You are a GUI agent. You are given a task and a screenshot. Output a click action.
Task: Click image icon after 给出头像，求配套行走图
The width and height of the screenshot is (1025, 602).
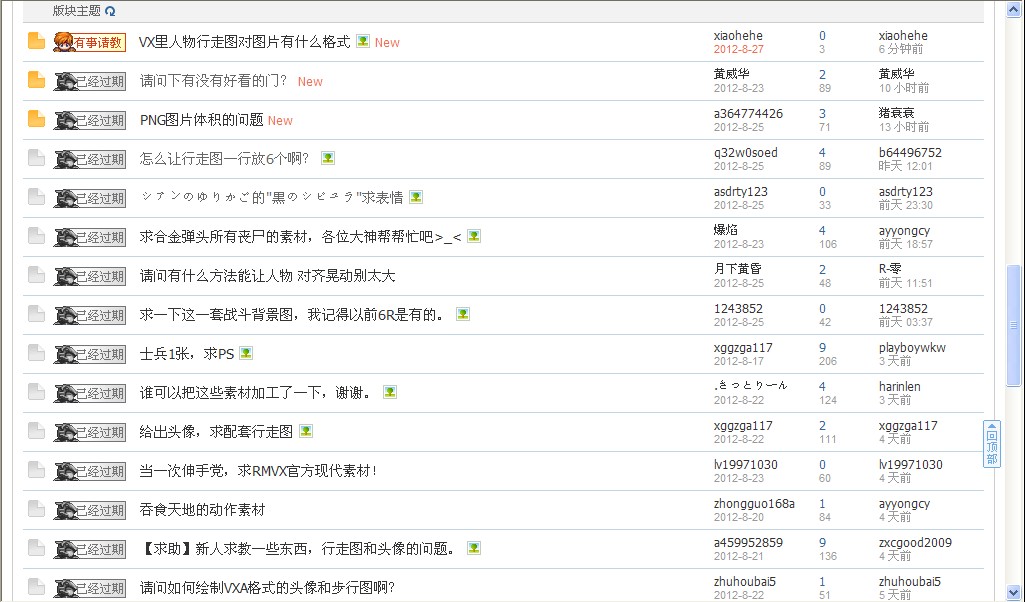[x=306, y=431]
